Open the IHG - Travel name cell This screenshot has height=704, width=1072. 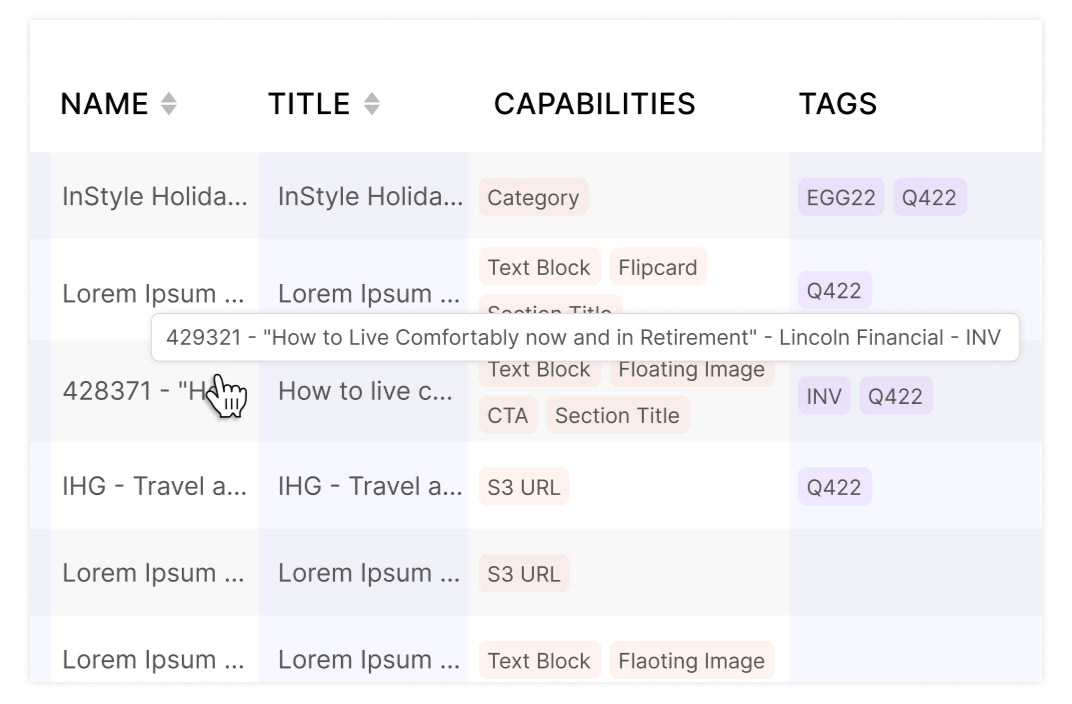[x=155, y=486]
